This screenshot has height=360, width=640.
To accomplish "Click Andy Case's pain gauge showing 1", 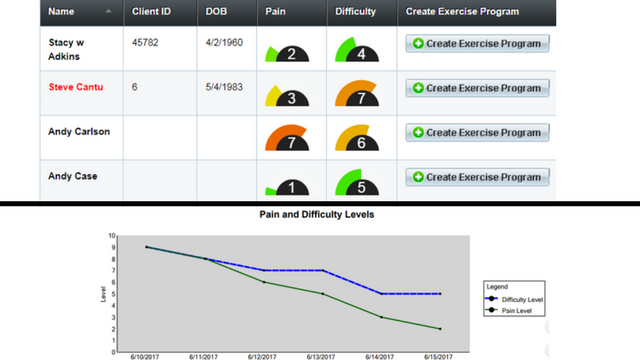I will point(287,187).
